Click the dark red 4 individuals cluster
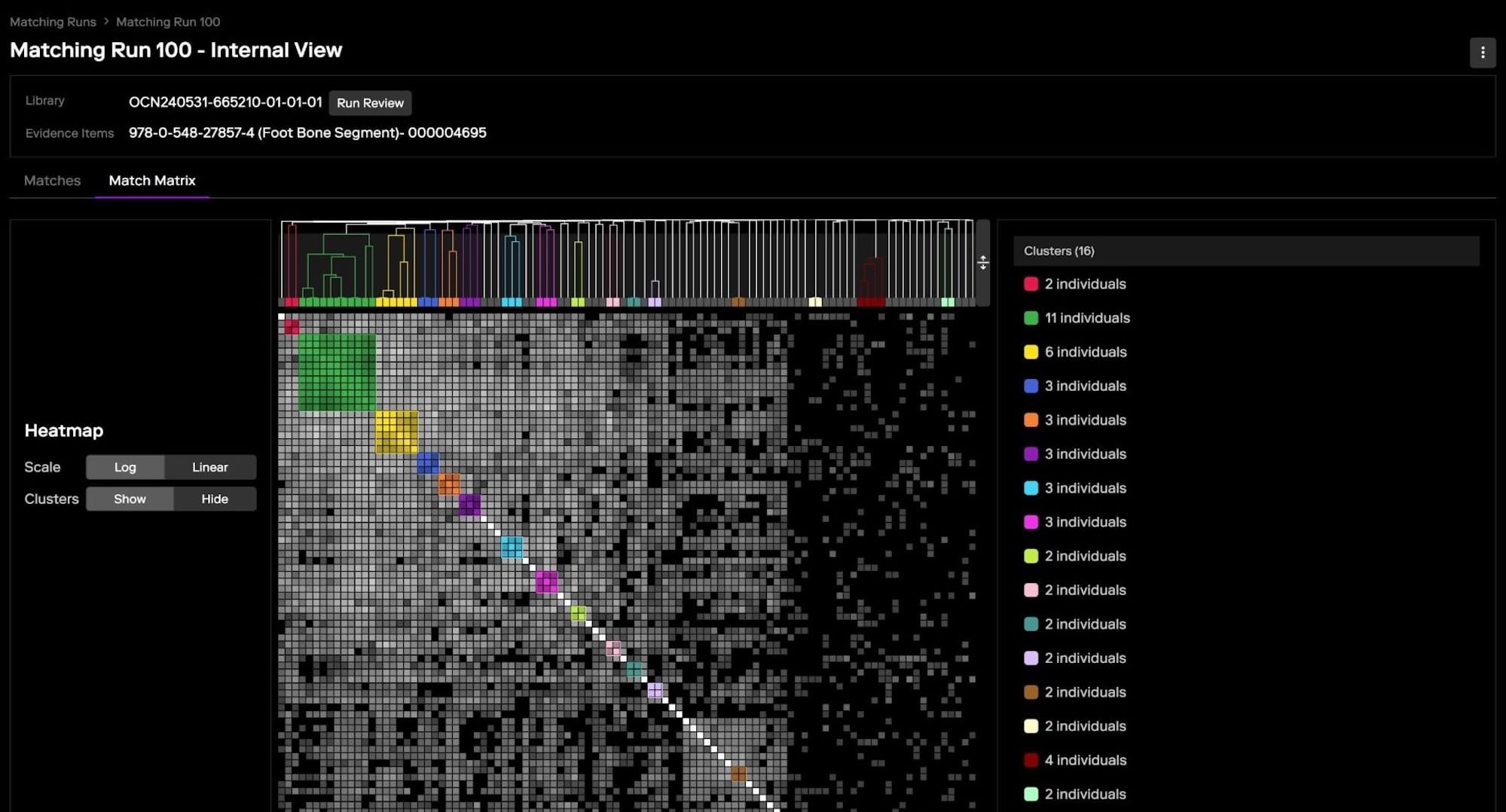This screenshot has width=1506, height=812. point(1085,760)
